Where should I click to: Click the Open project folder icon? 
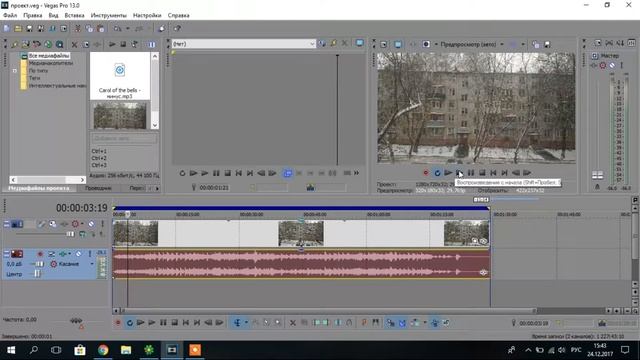(18, 29)
